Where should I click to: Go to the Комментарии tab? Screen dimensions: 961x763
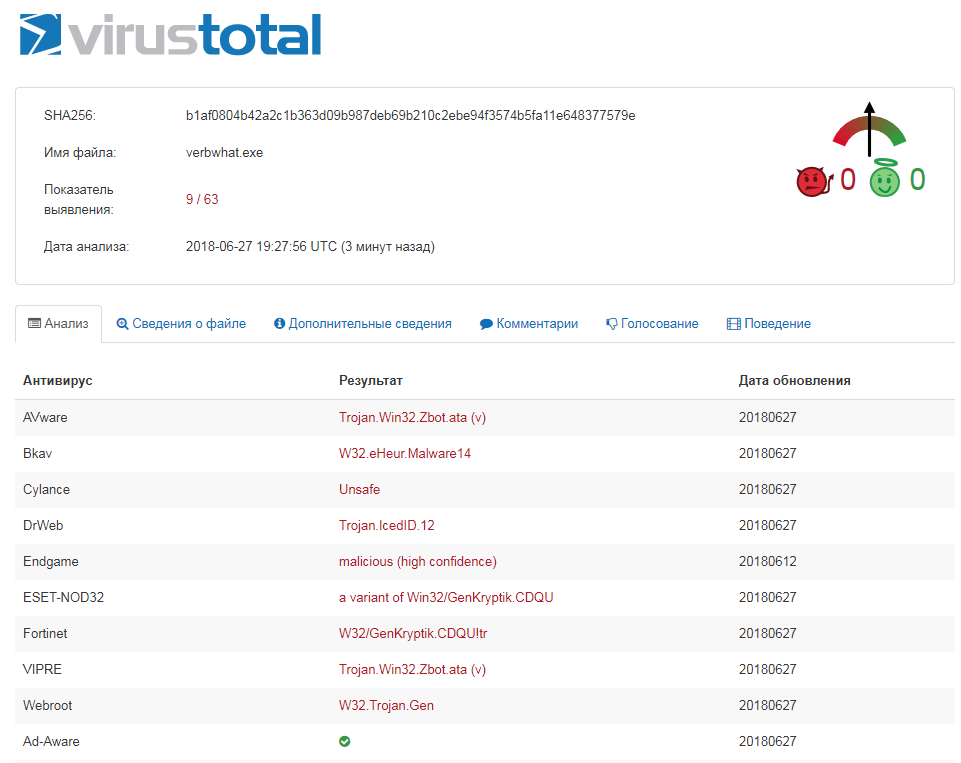(529, 324)
